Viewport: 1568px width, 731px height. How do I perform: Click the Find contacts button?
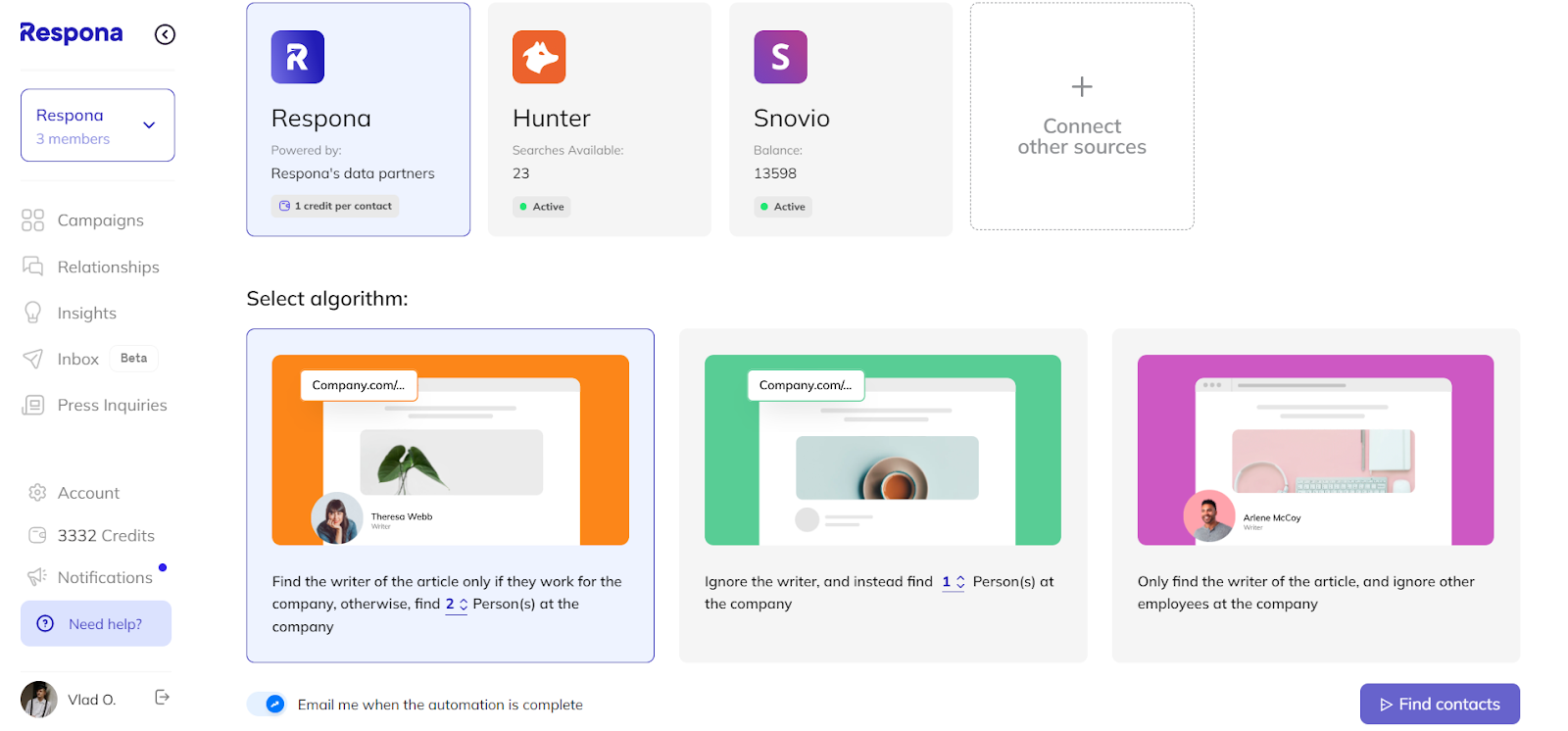coord(1440,704)
